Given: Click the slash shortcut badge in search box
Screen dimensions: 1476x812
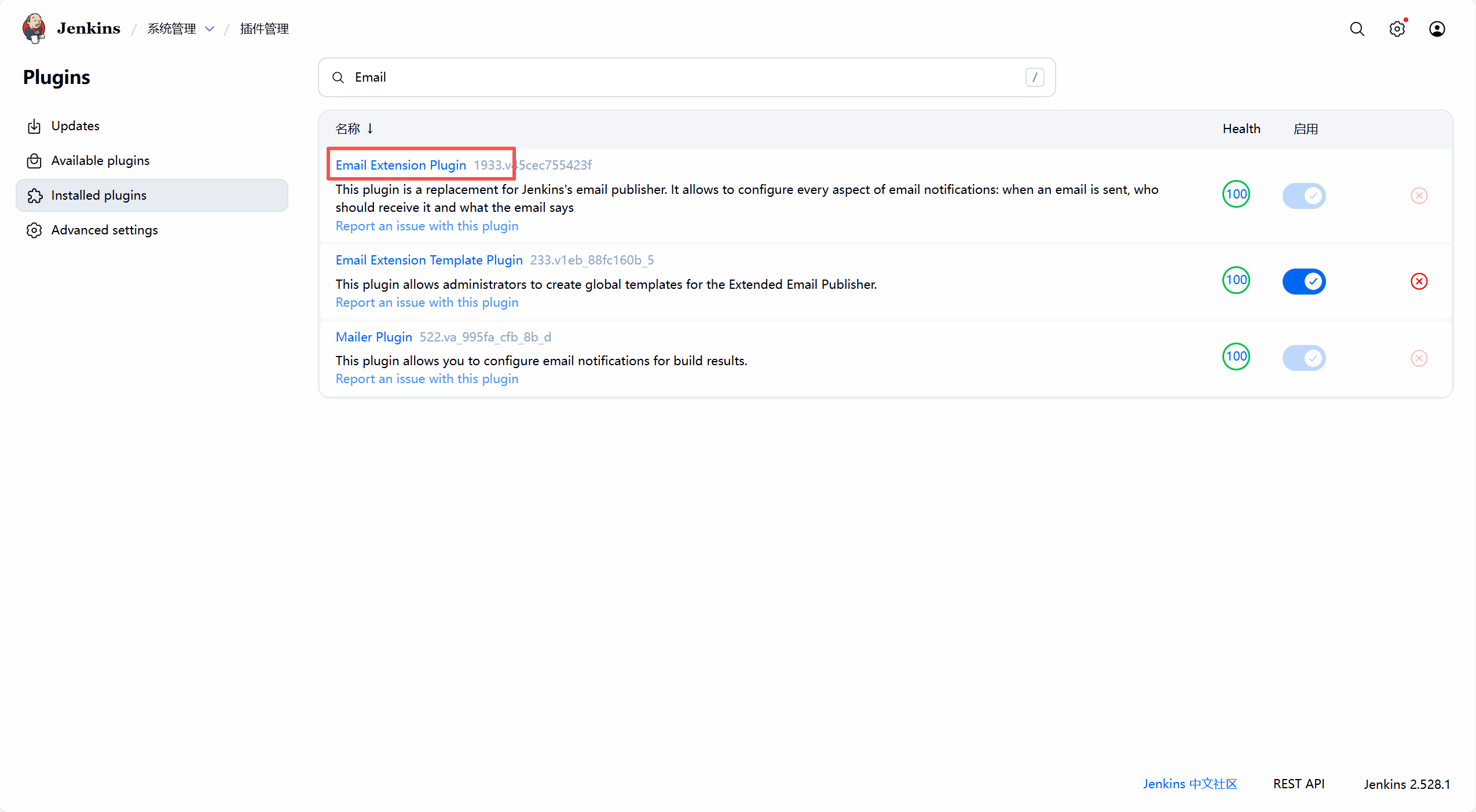Looking at the screenshot, I should click(1034, 77).
